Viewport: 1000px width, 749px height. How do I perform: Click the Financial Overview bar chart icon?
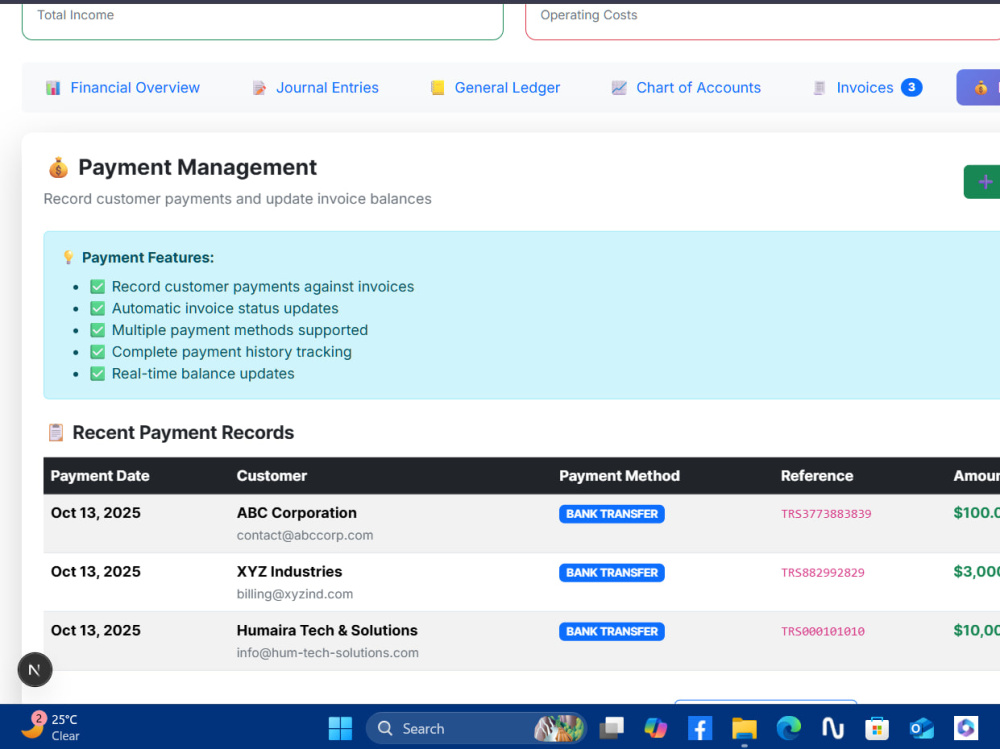tap(53, 88)
